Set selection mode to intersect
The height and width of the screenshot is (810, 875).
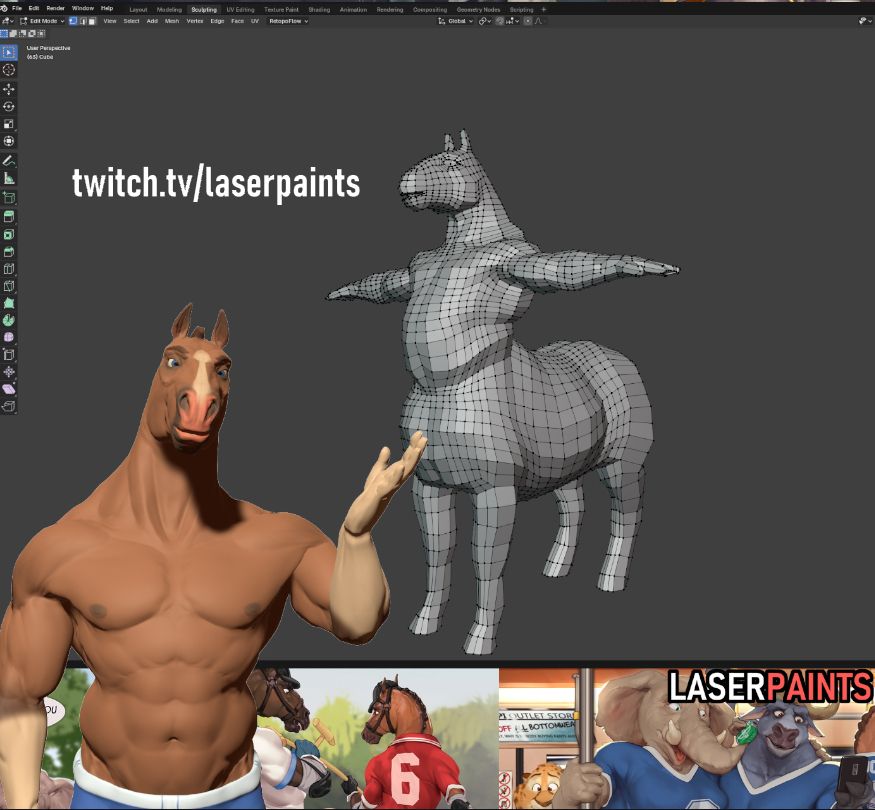click(x=41, y=33)
